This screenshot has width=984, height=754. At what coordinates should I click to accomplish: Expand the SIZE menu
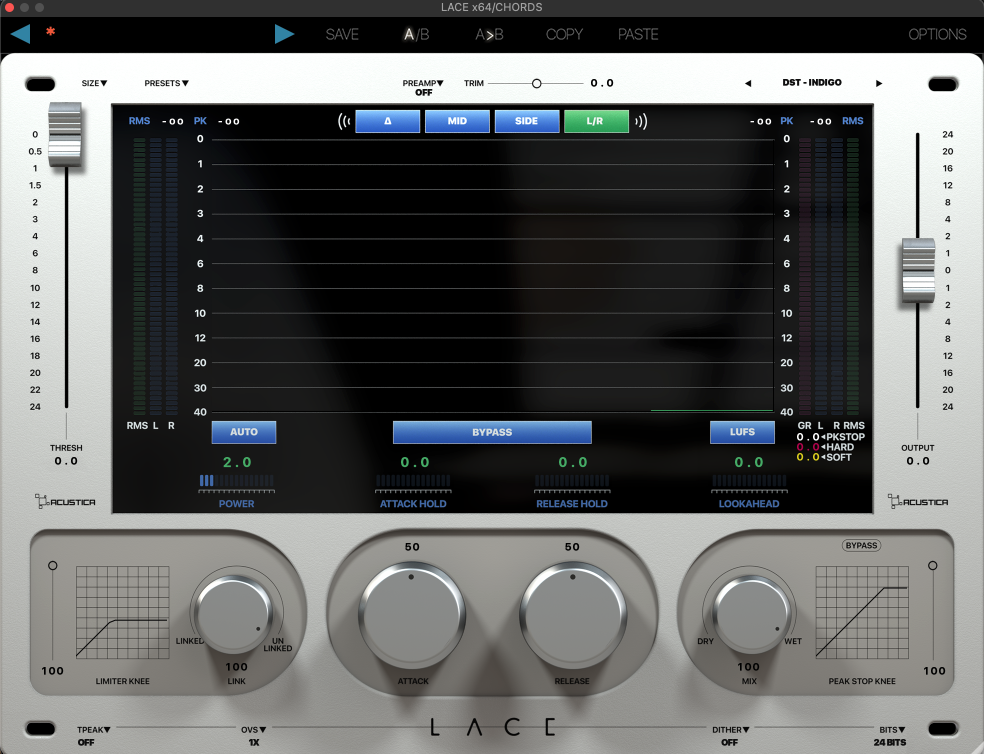click(x=93, y=83)
